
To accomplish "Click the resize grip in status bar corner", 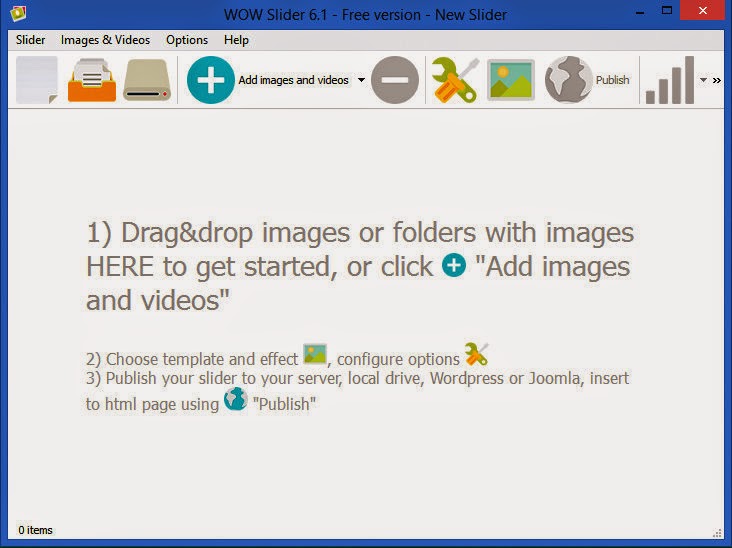I will [x=718, y=533].
